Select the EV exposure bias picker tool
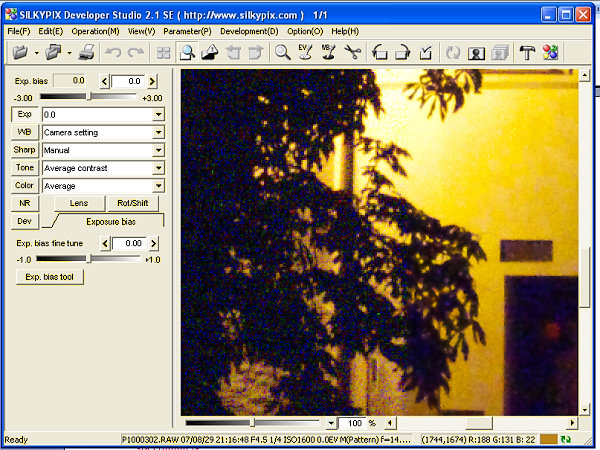Viewport: 600px width, 450px height. point(307,53)
